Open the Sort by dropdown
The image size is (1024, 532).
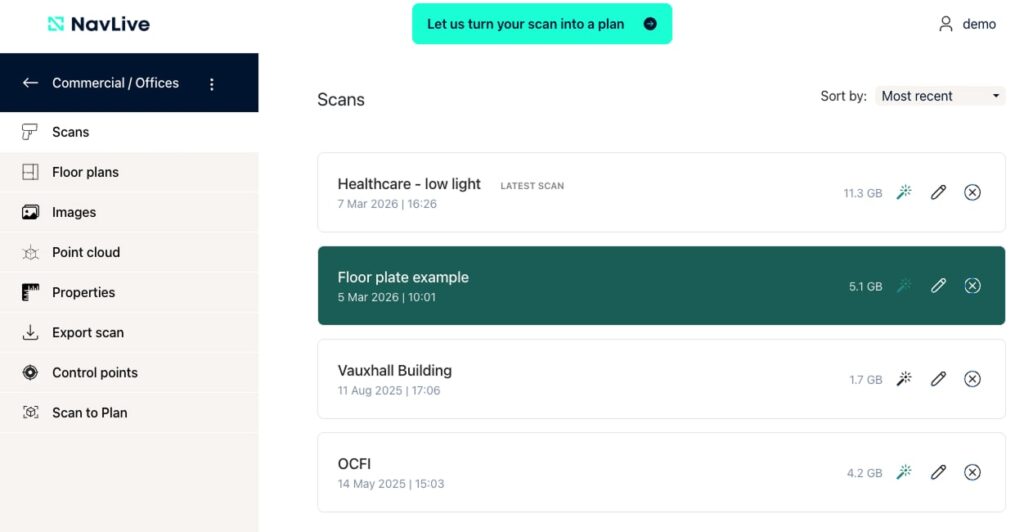[x=940, y=96]
